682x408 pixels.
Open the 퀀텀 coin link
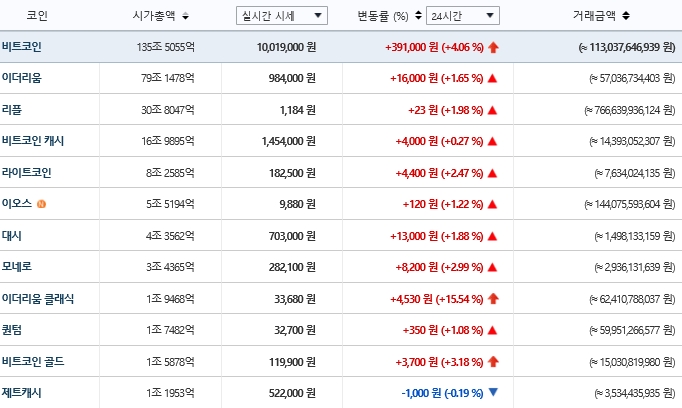point(12,330)
